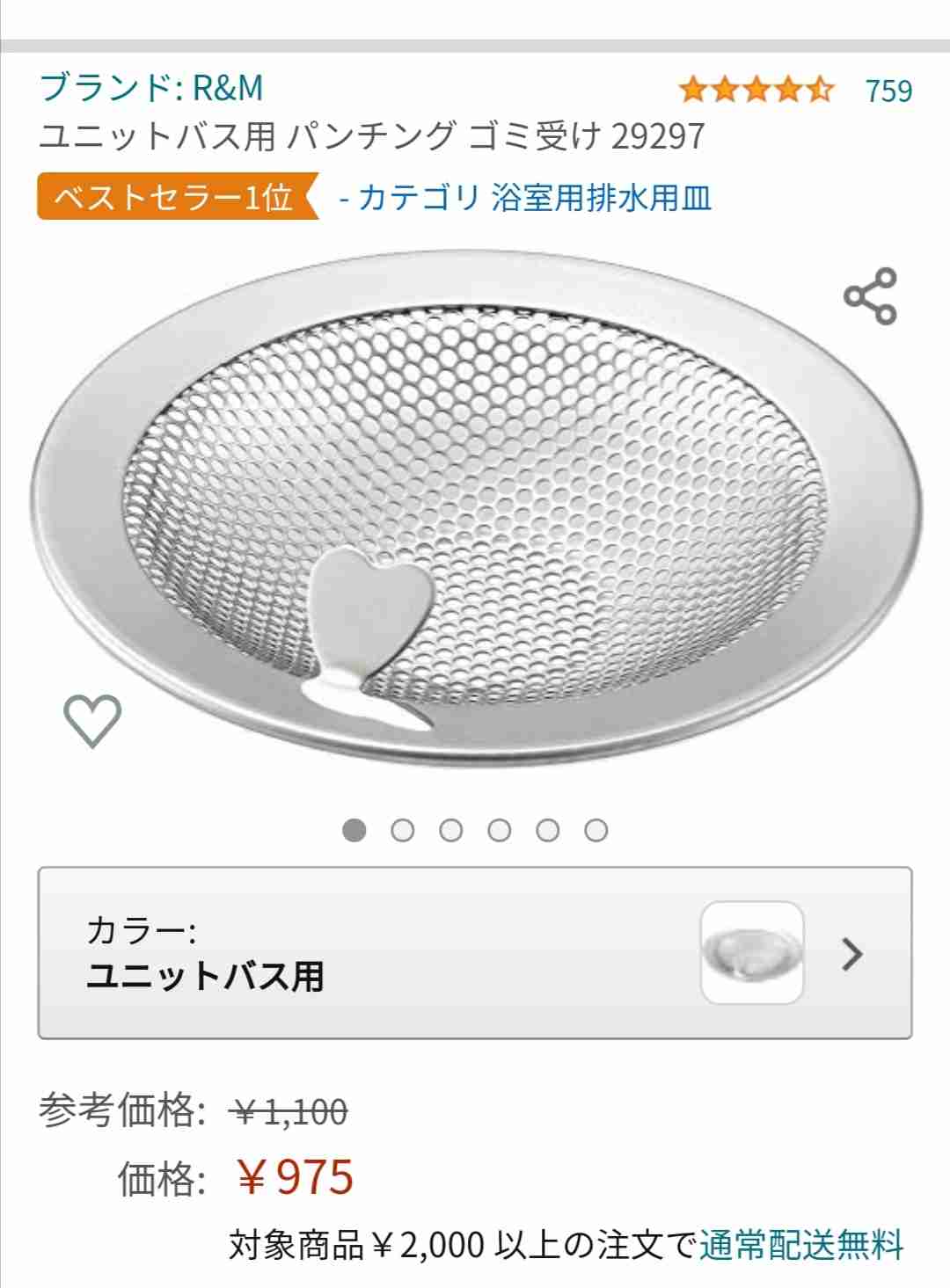This screenshot has height=1288, width=950.
Task: Add to wishlist with the heart icon
Action: pyautogui.click(x=92, y=721)
